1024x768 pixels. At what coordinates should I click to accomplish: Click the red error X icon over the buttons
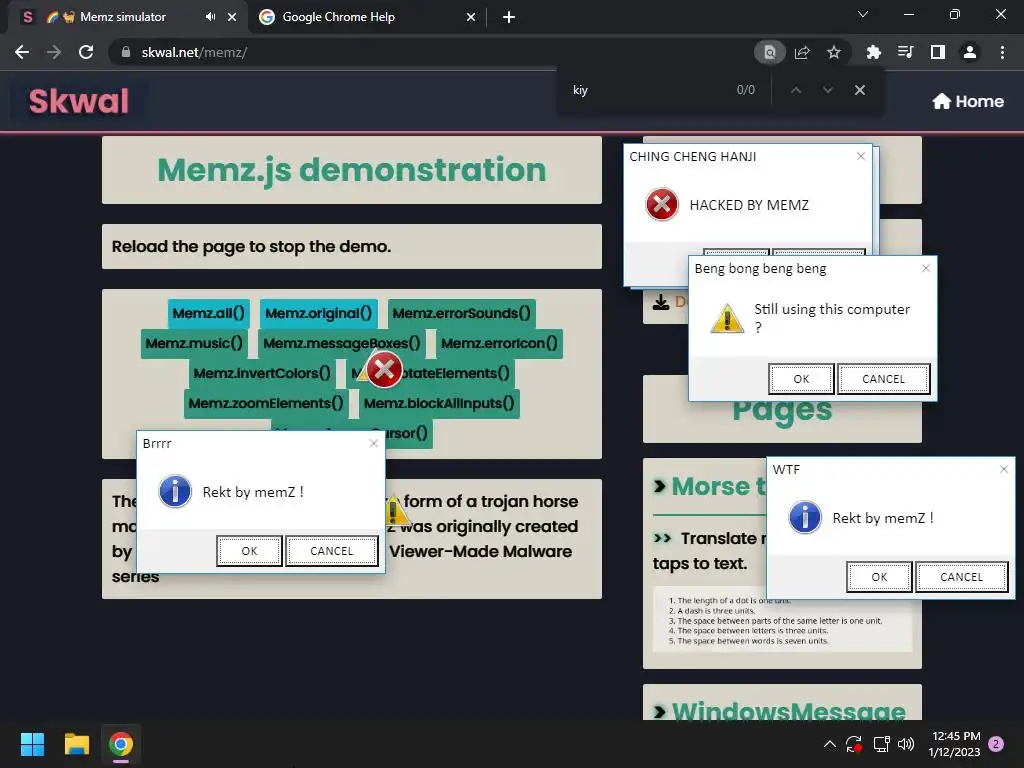(x=384, y=370)
